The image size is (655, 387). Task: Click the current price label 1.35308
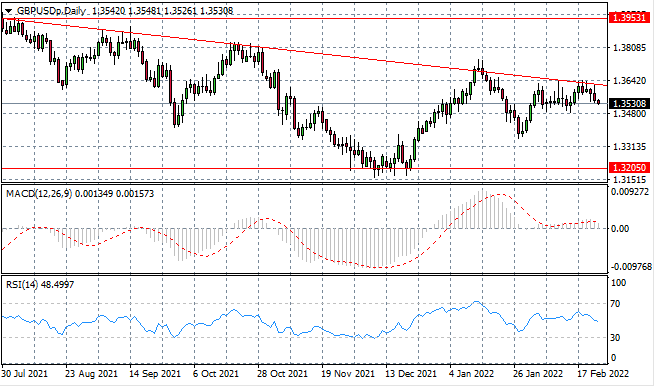click(630, 103)
